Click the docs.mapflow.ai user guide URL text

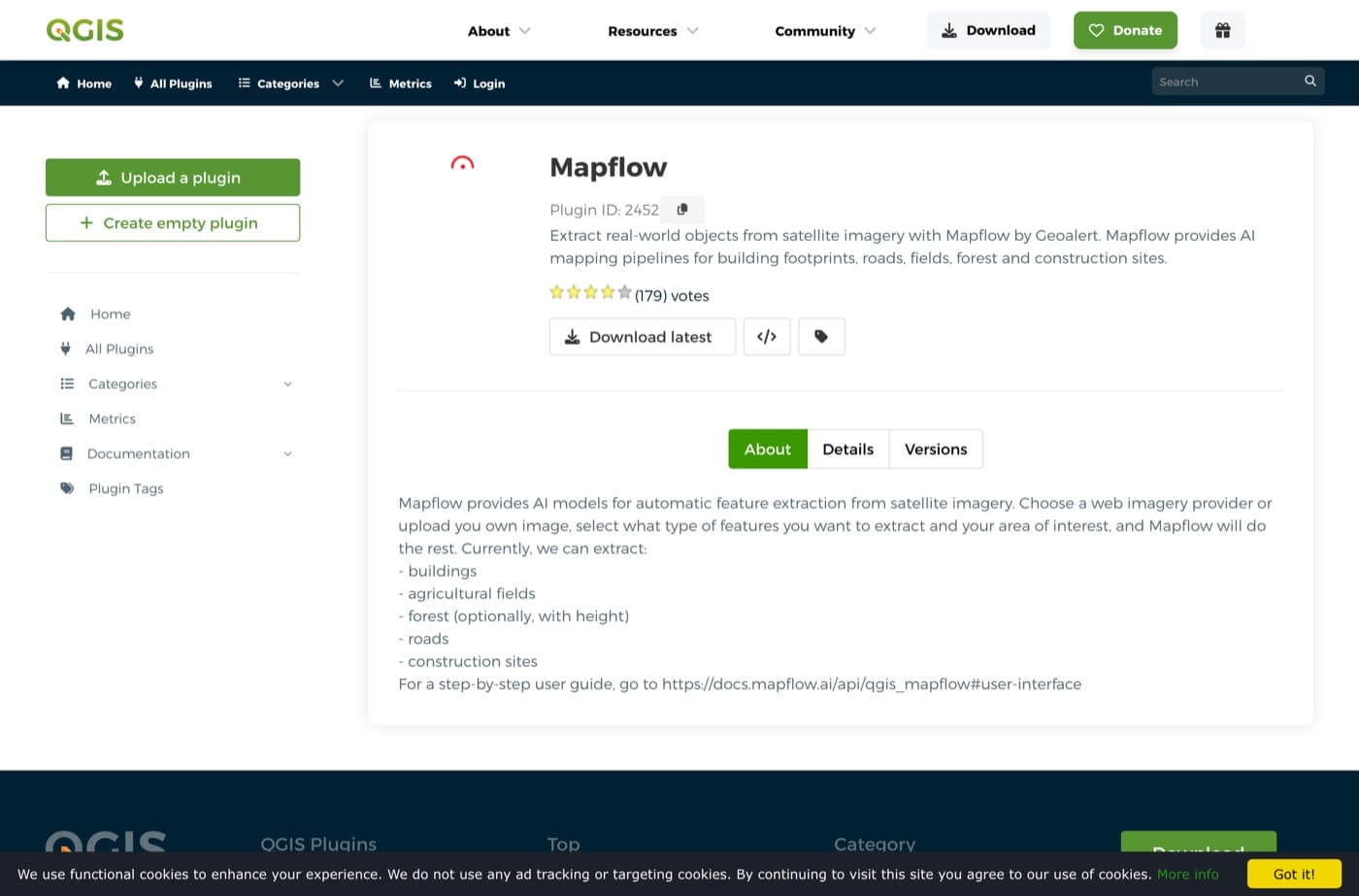tap(872, 684)
